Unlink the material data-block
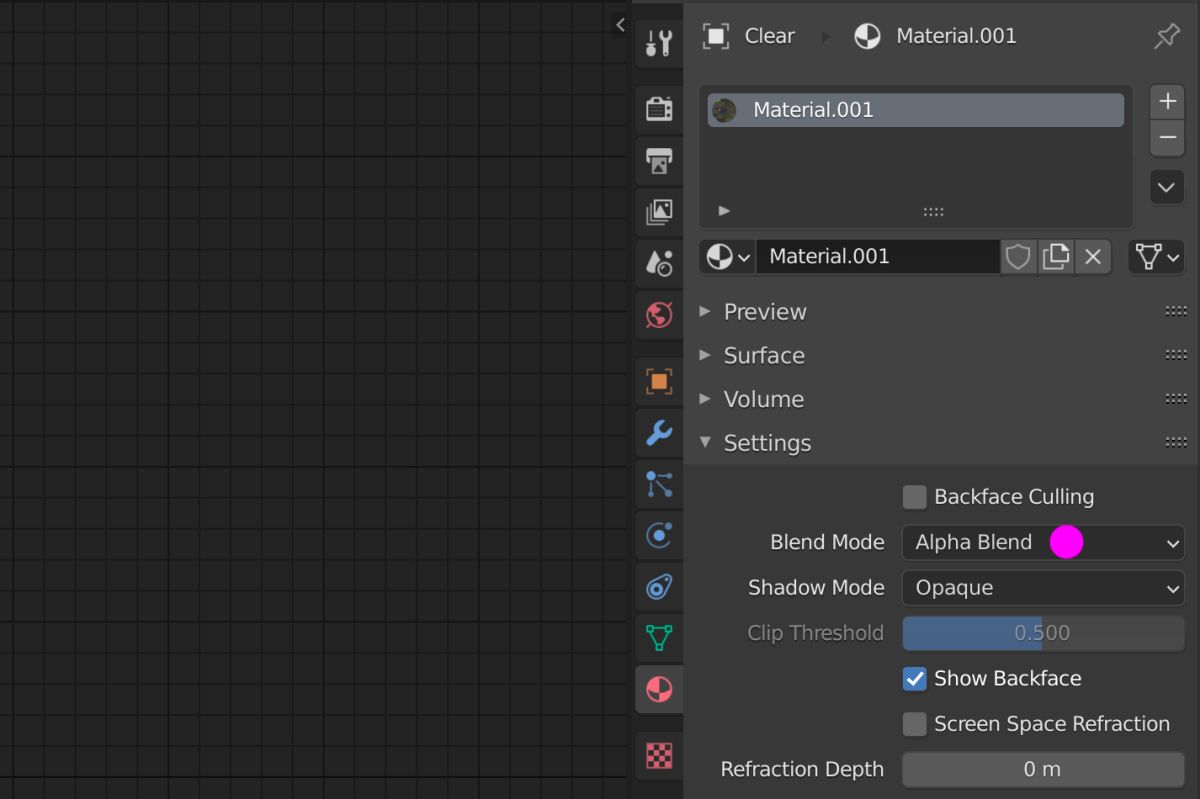1200x799 pixels. pyautogui.click(x=1093, y=257)
